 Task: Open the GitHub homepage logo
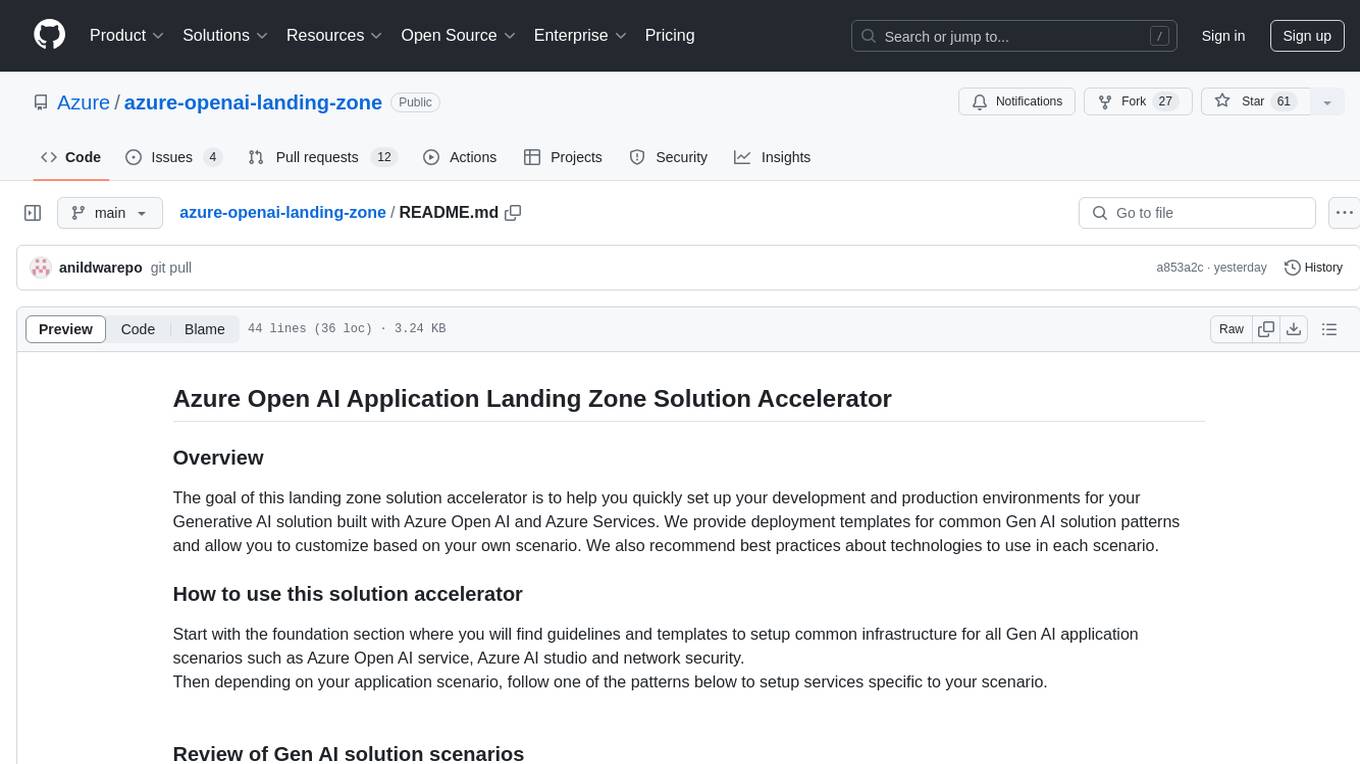point(49,35)
